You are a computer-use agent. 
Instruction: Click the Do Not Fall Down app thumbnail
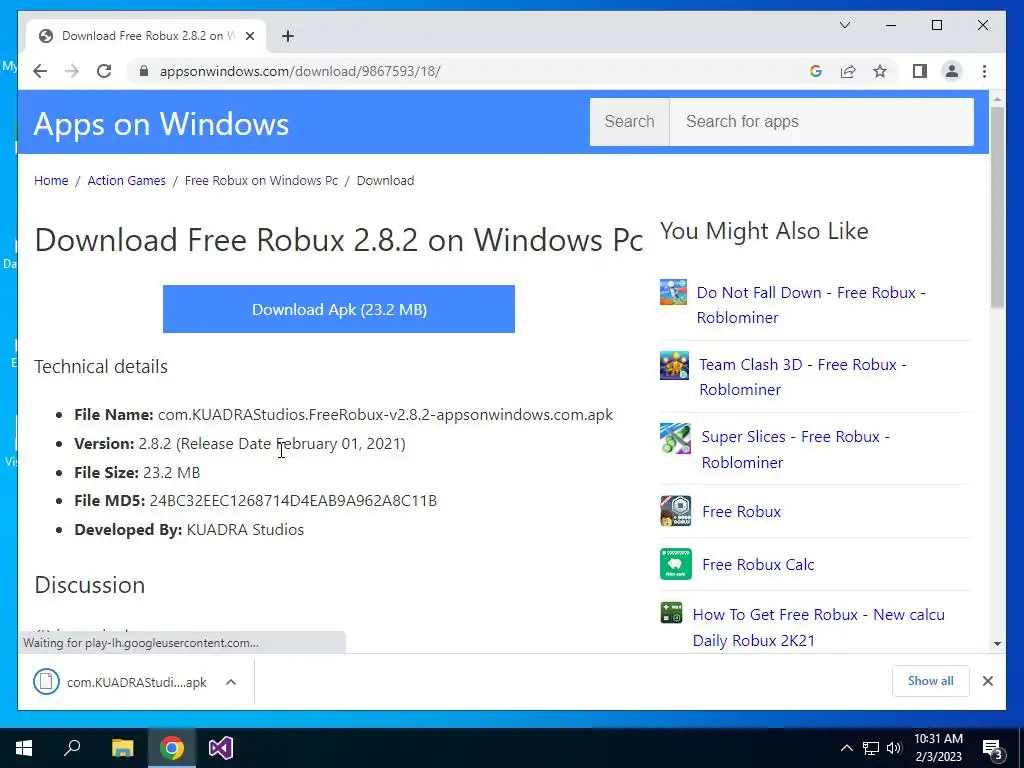pyautogui.click(x=673, y=292)
